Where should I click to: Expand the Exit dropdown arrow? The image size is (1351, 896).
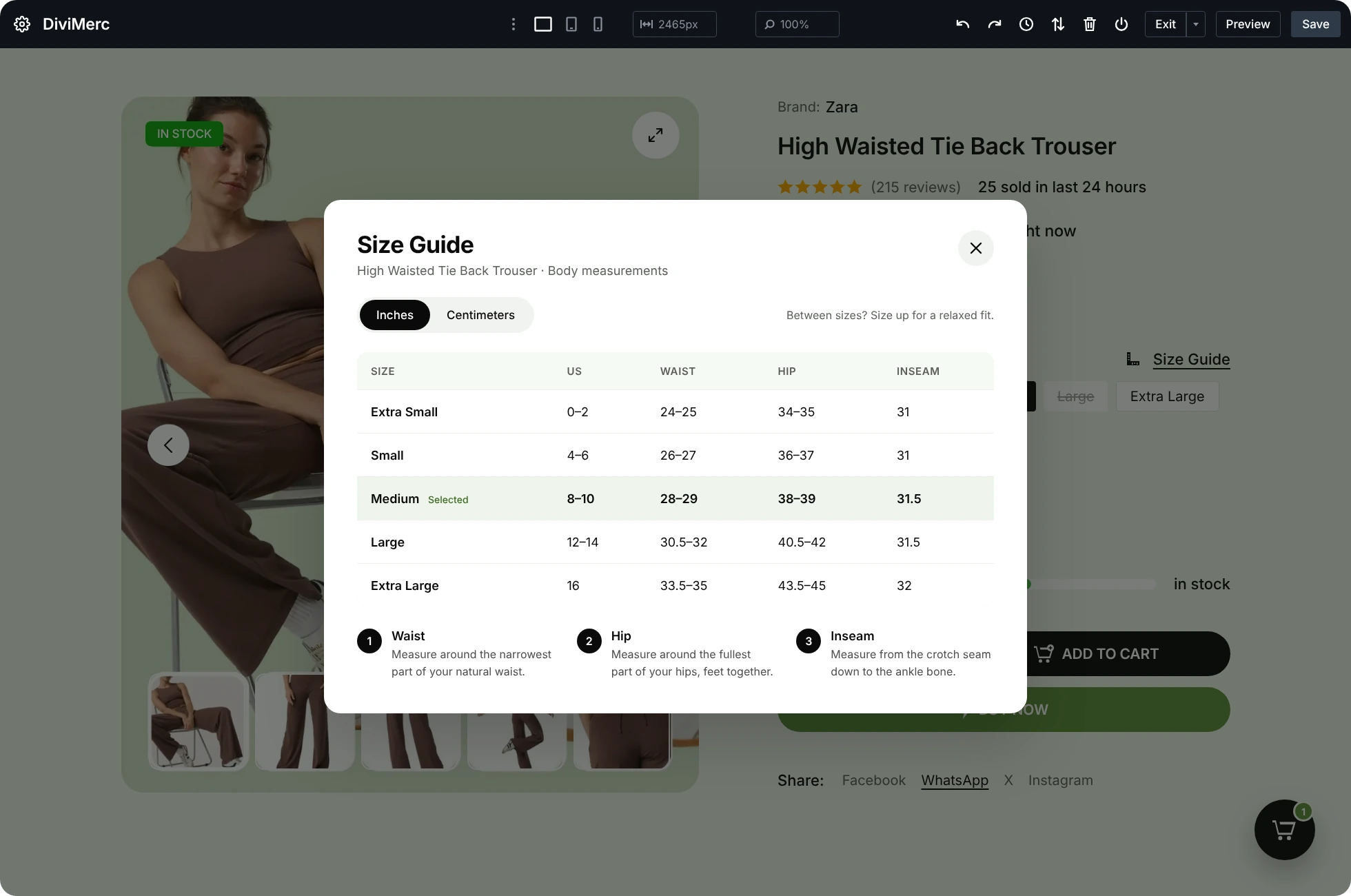[x=1196, y=24]
